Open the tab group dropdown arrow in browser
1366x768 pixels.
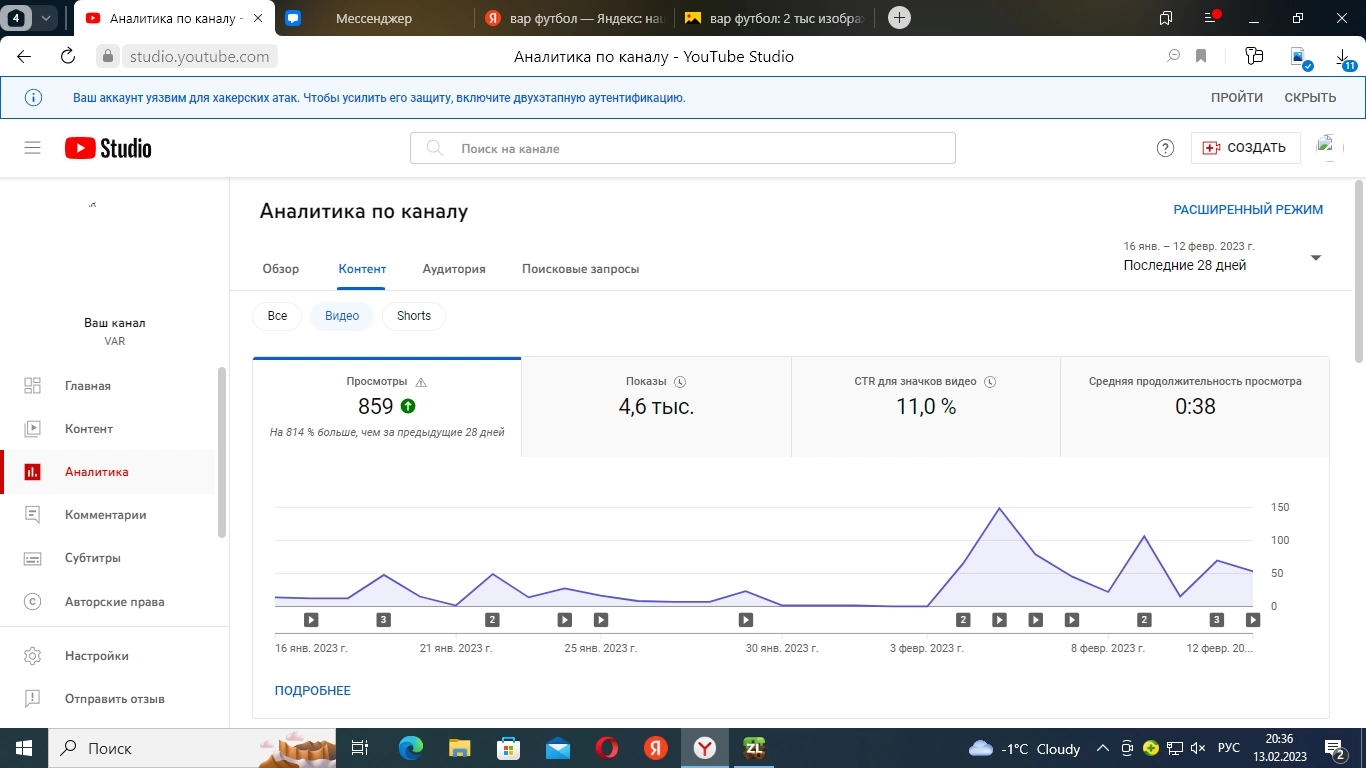click(x=45, y=18)
